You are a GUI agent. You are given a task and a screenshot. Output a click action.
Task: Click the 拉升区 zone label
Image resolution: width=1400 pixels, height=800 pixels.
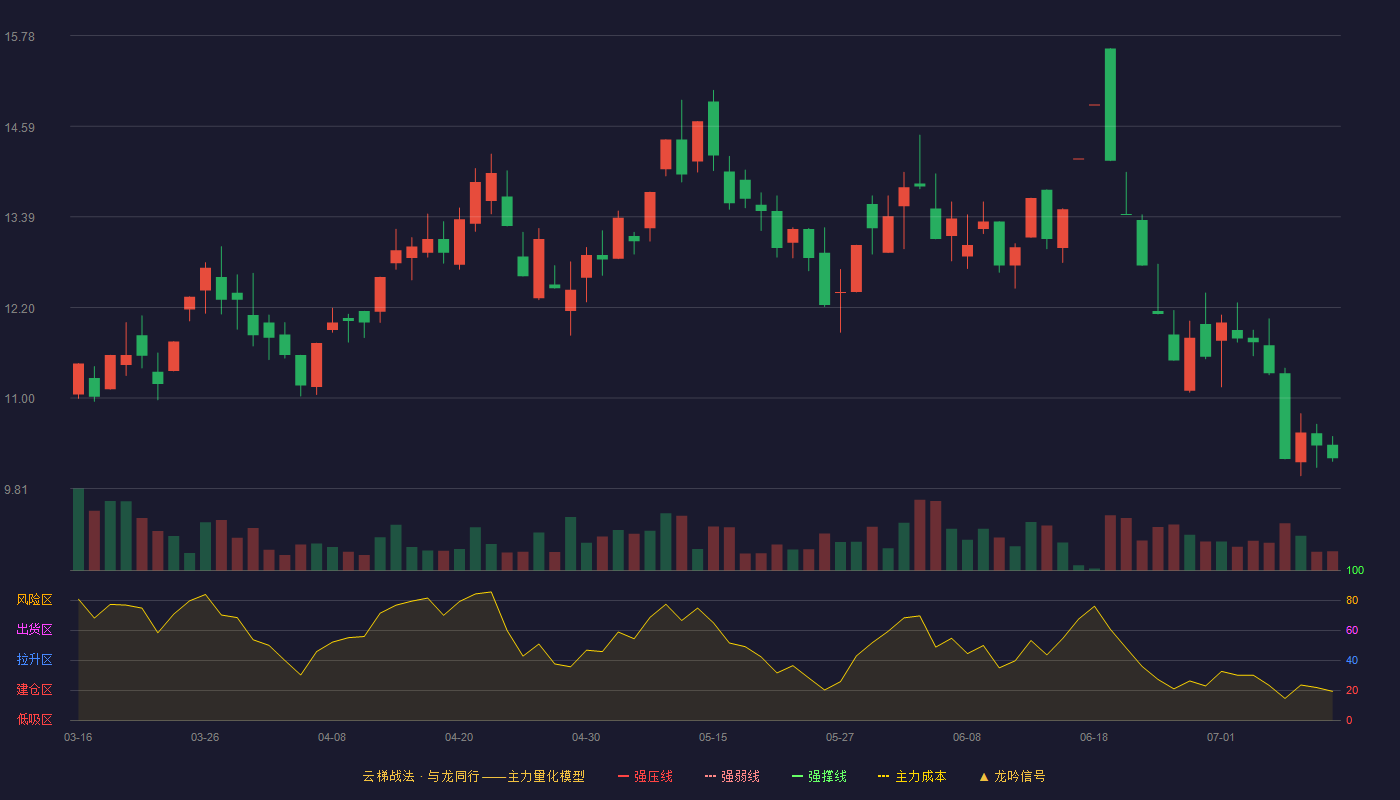click(x=34, y=660)
